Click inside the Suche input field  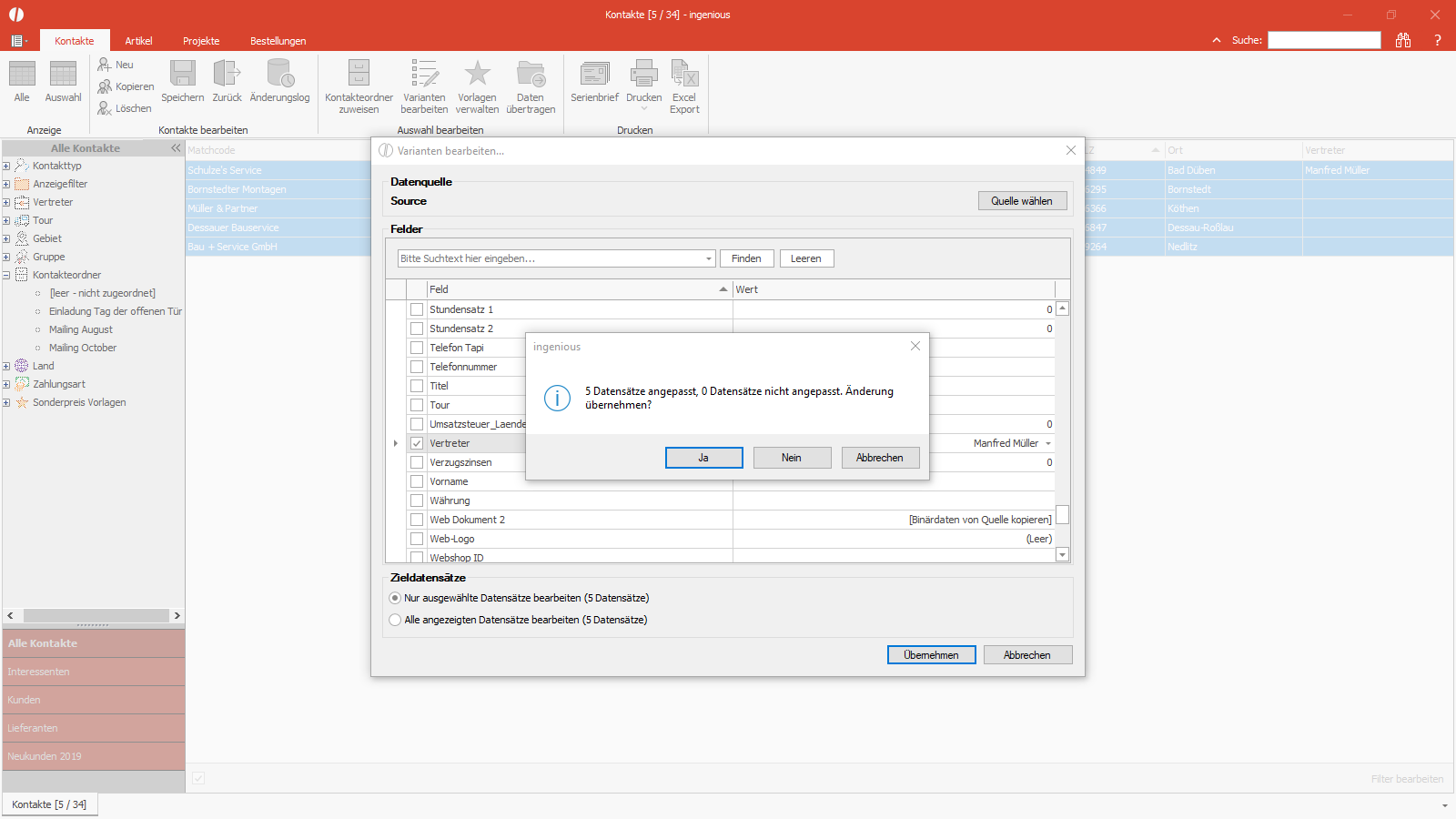click(1324, 40)
